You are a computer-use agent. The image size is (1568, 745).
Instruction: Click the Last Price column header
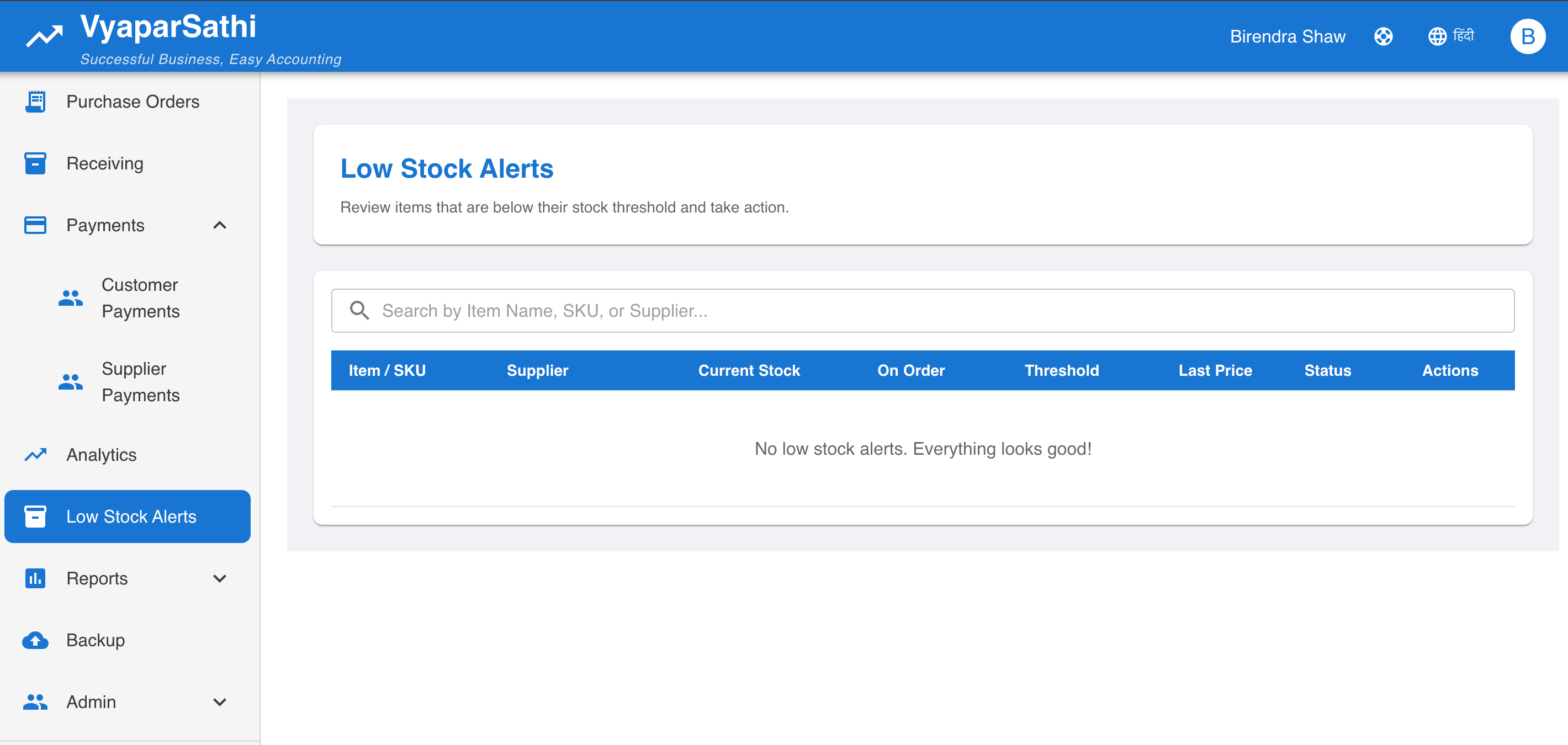coord(1215,370)
